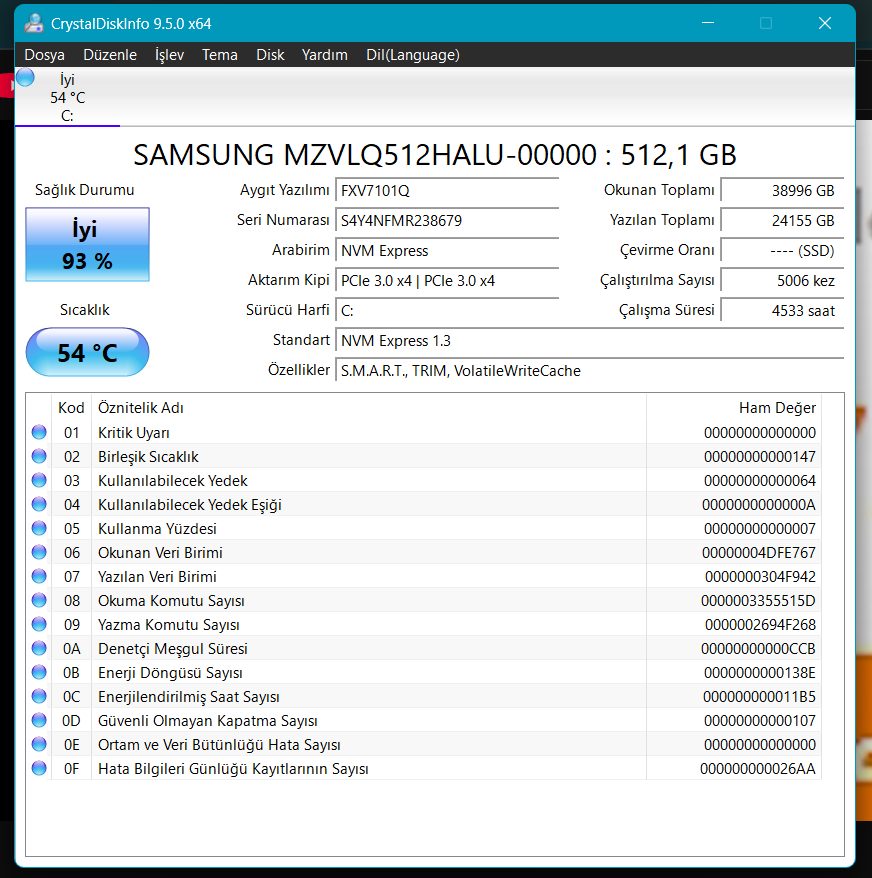This screenshot has height=878, width=872.
Task: Select the C: drive tab at top
Action: point(67,97)
